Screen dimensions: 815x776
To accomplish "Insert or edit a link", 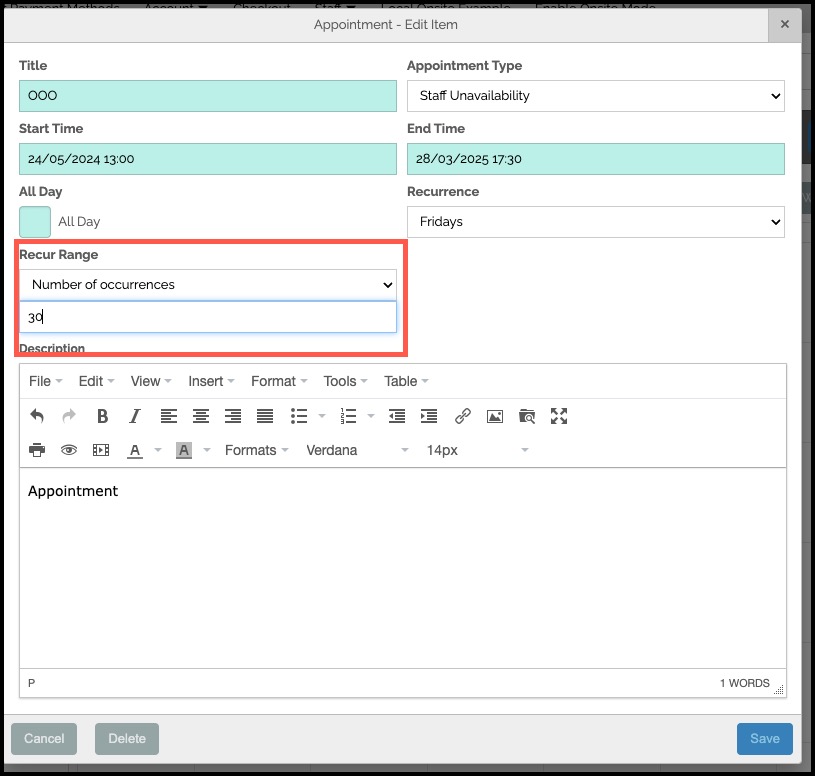I will pos(463,416).
